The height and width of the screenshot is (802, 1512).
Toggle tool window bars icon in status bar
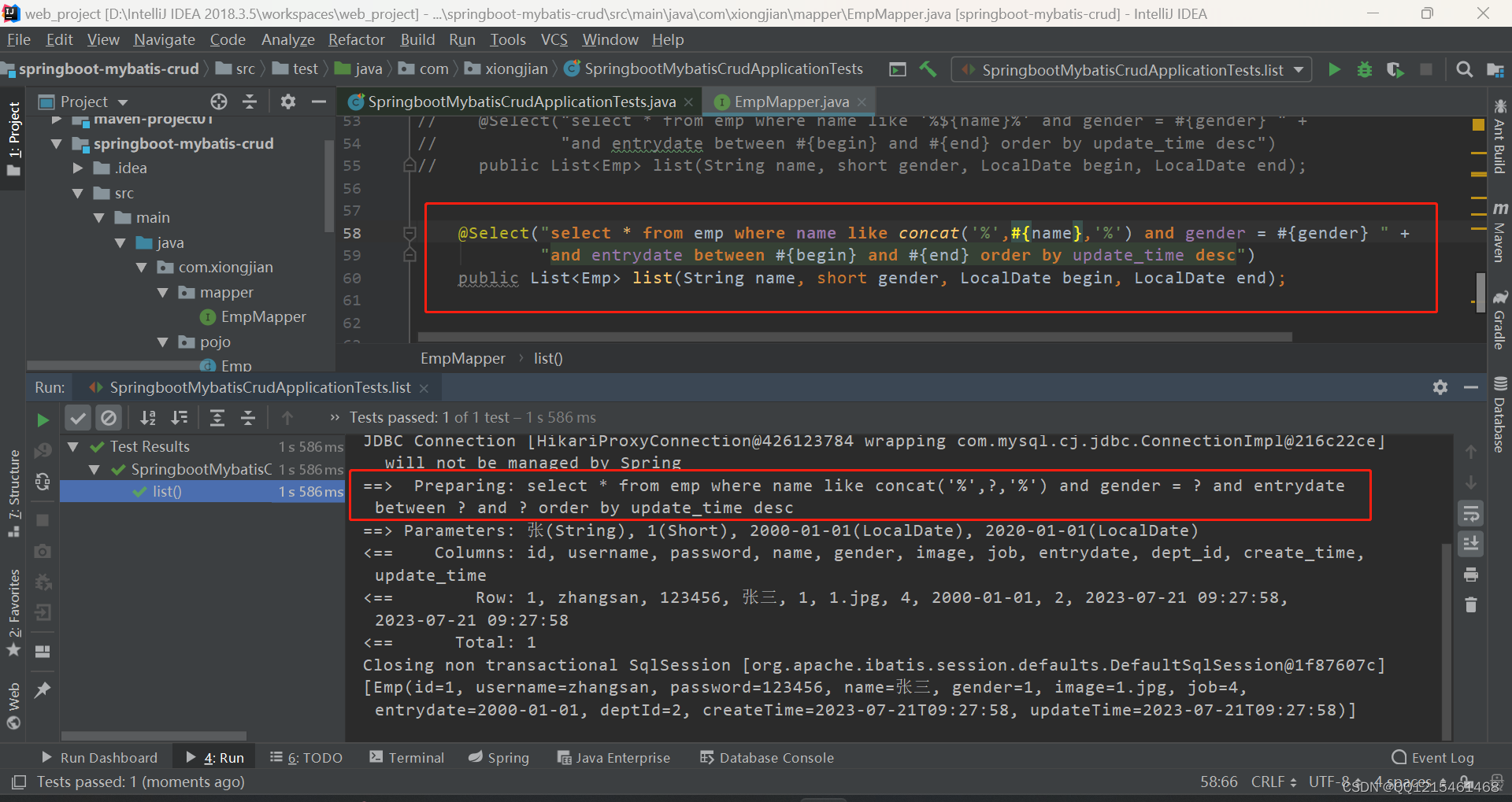(19, 782)
